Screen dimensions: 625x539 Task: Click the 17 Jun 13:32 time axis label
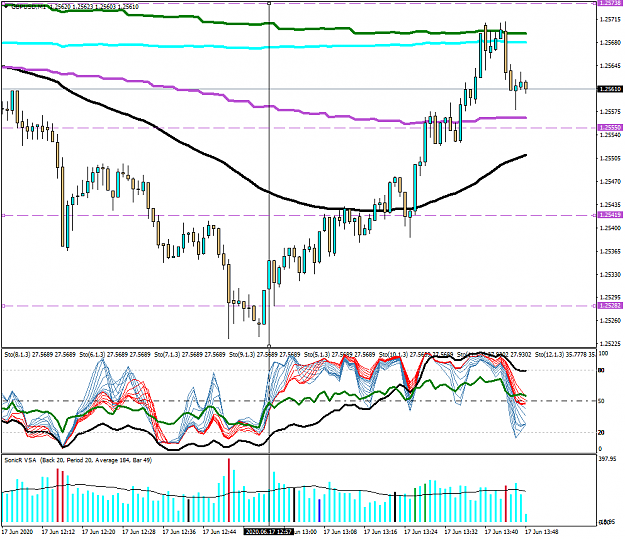pyautogui.click(x=461, y=532)
